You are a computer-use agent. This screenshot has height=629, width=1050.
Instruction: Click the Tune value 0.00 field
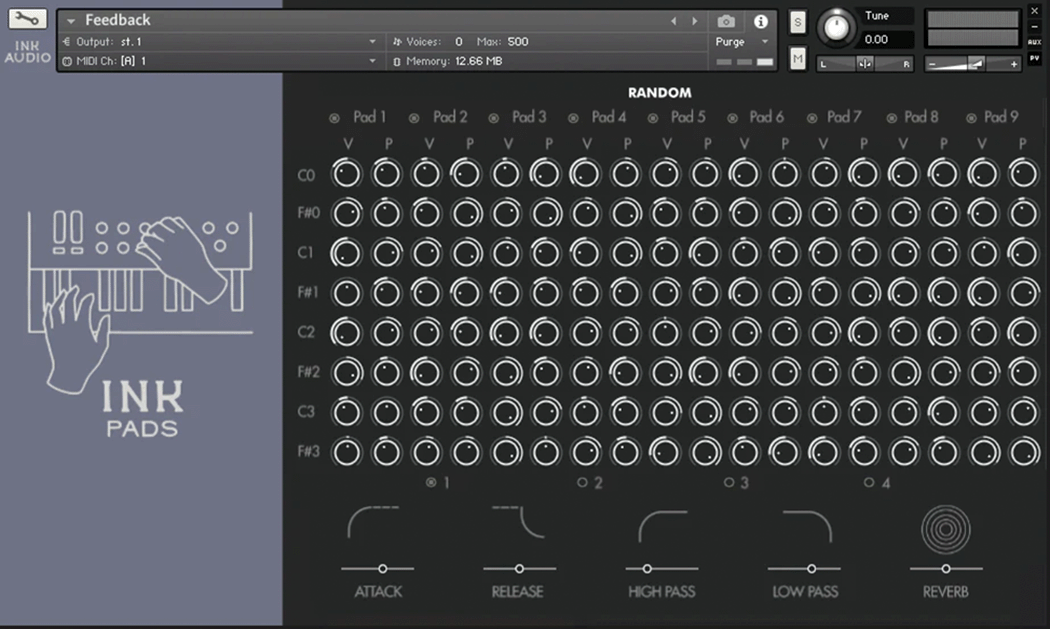(x=885, y=40)
